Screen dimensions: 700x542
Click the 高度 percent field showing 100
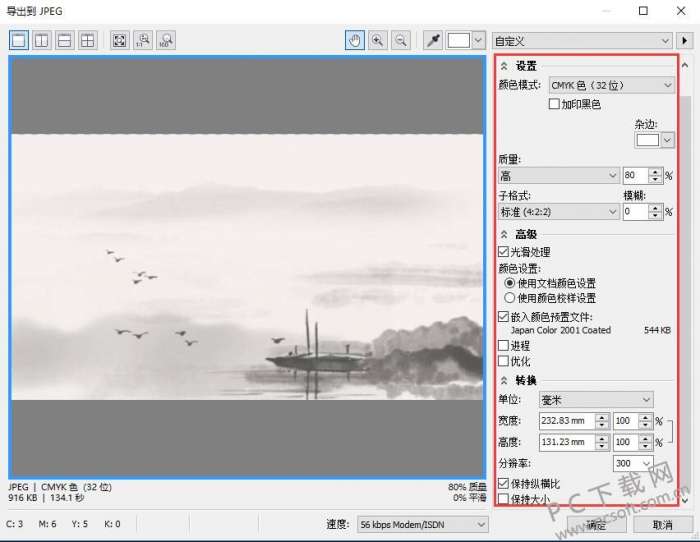(x=625, y=442)
